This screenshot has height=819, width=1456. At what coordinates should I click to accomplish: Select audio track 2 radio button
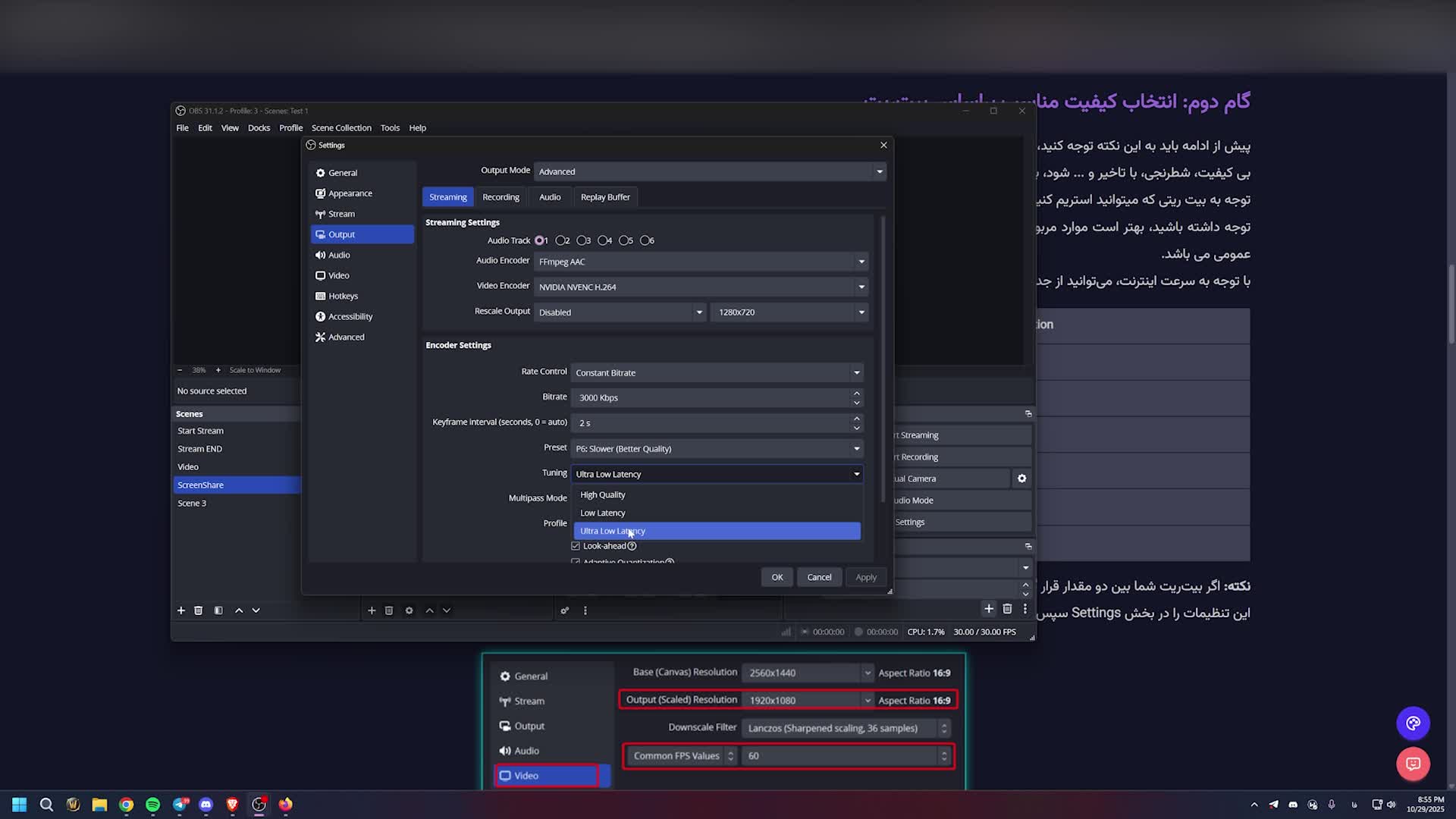click(x=561, y=240)
